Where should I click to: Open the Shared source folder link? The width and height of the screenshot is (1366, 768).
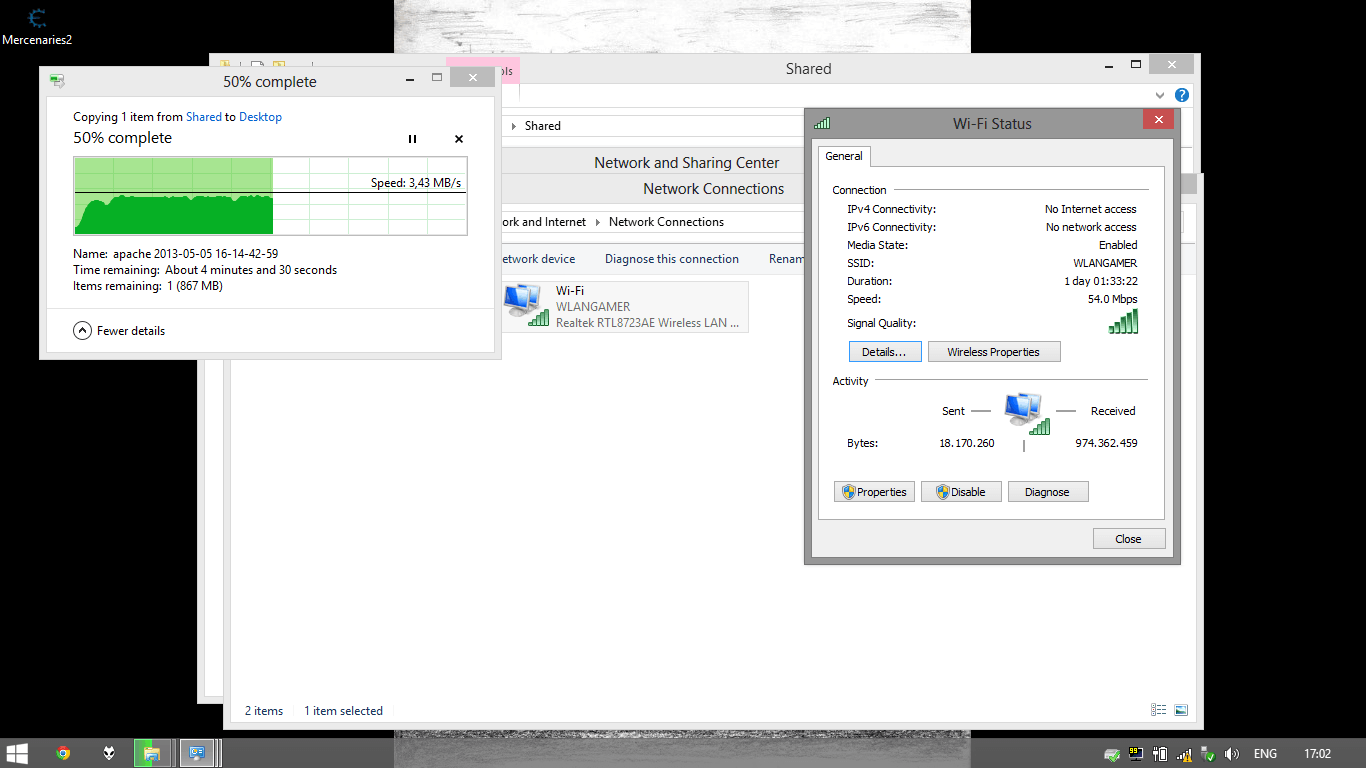tap(203, 117)
